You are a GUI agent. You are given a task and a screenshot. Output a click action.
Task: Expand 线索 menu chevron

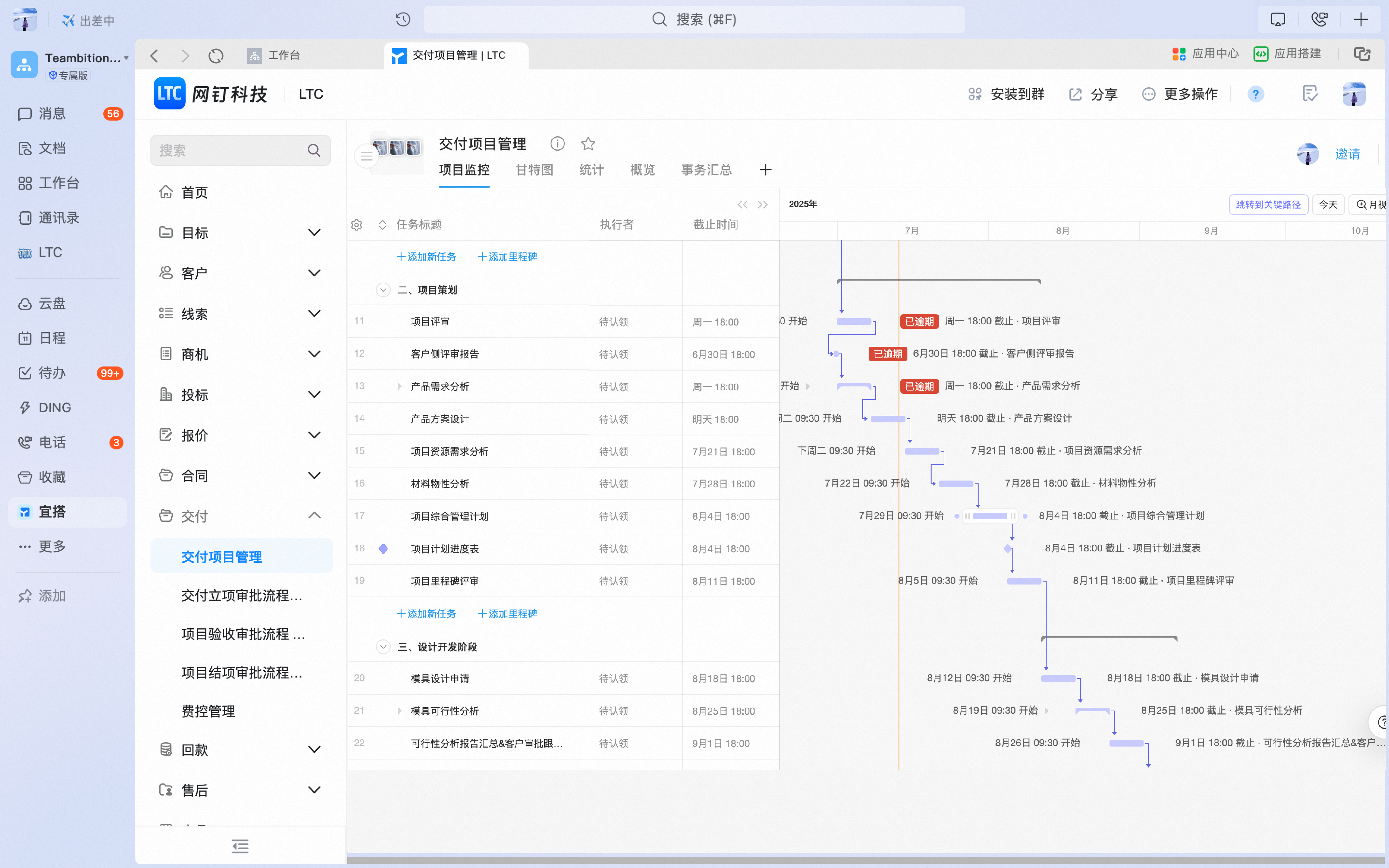314,313
